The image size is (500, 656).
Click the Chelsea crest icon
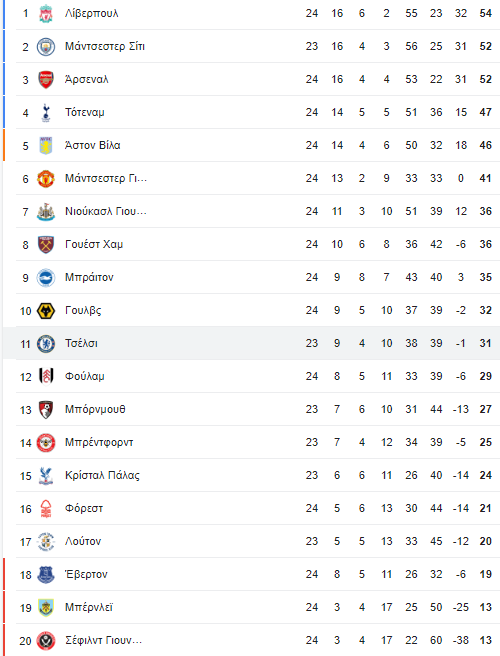[46, 343]
